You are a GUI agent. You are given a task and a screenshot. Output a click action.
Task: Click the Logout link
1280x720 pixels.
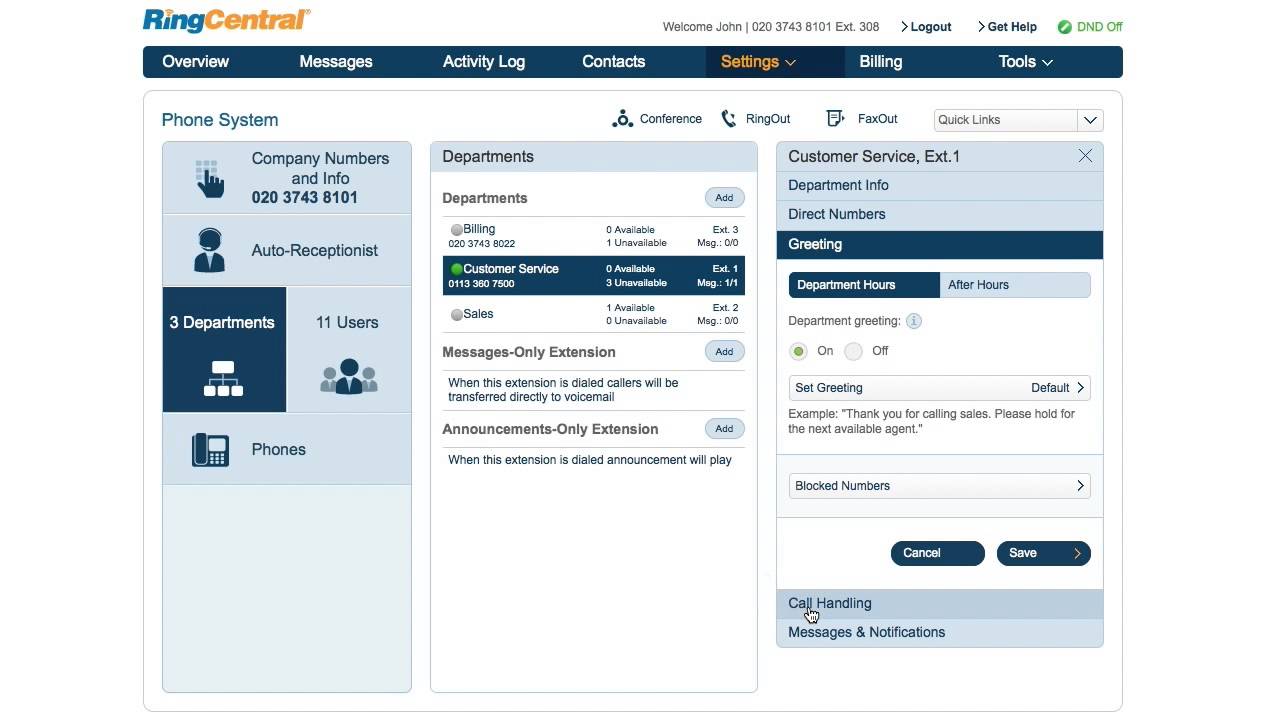929,27
